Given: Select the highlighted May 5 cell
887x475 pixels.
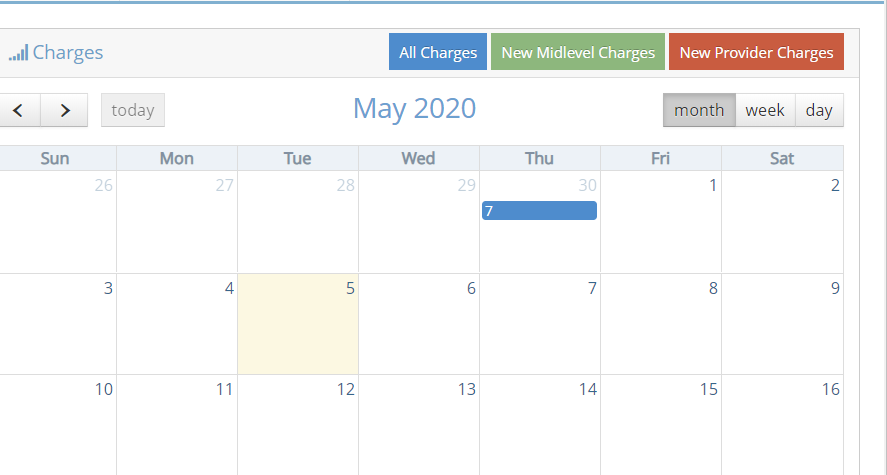Looking at the screenshot, I should tap(298, 324).
